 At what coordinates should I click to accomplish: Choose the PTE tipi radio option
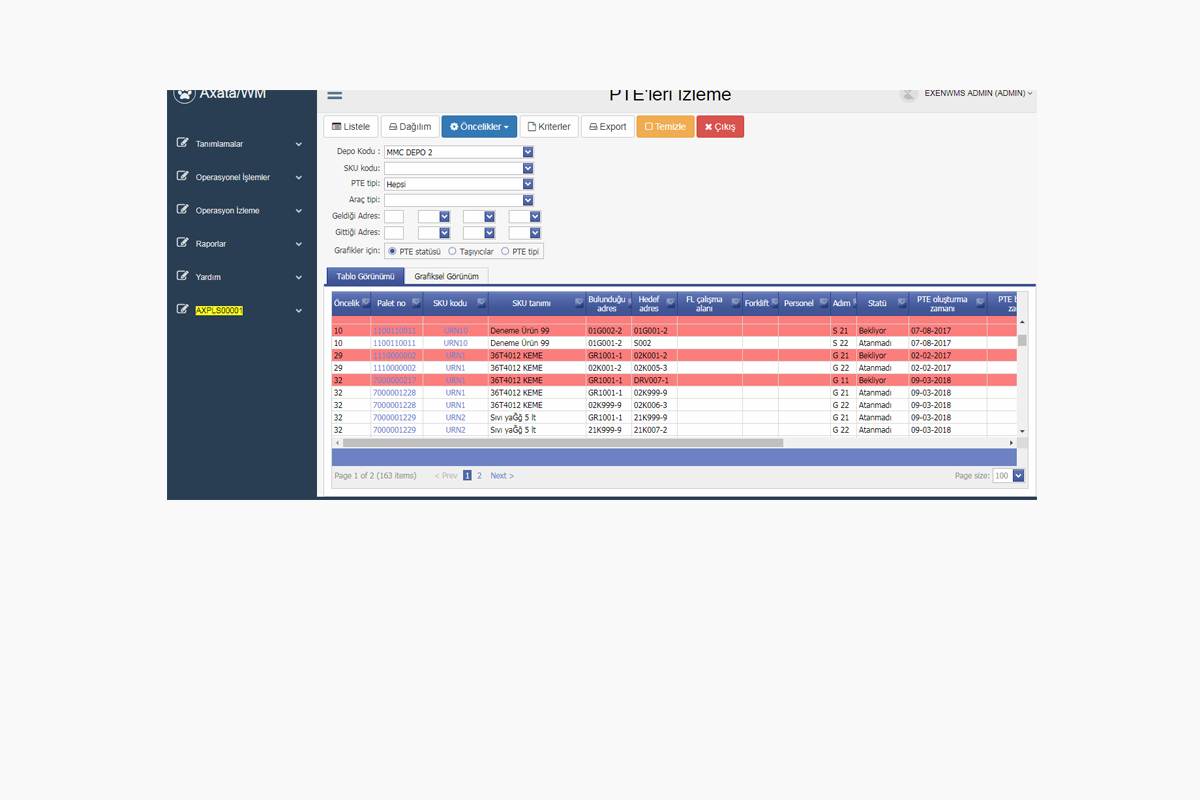tap(505, 252)
